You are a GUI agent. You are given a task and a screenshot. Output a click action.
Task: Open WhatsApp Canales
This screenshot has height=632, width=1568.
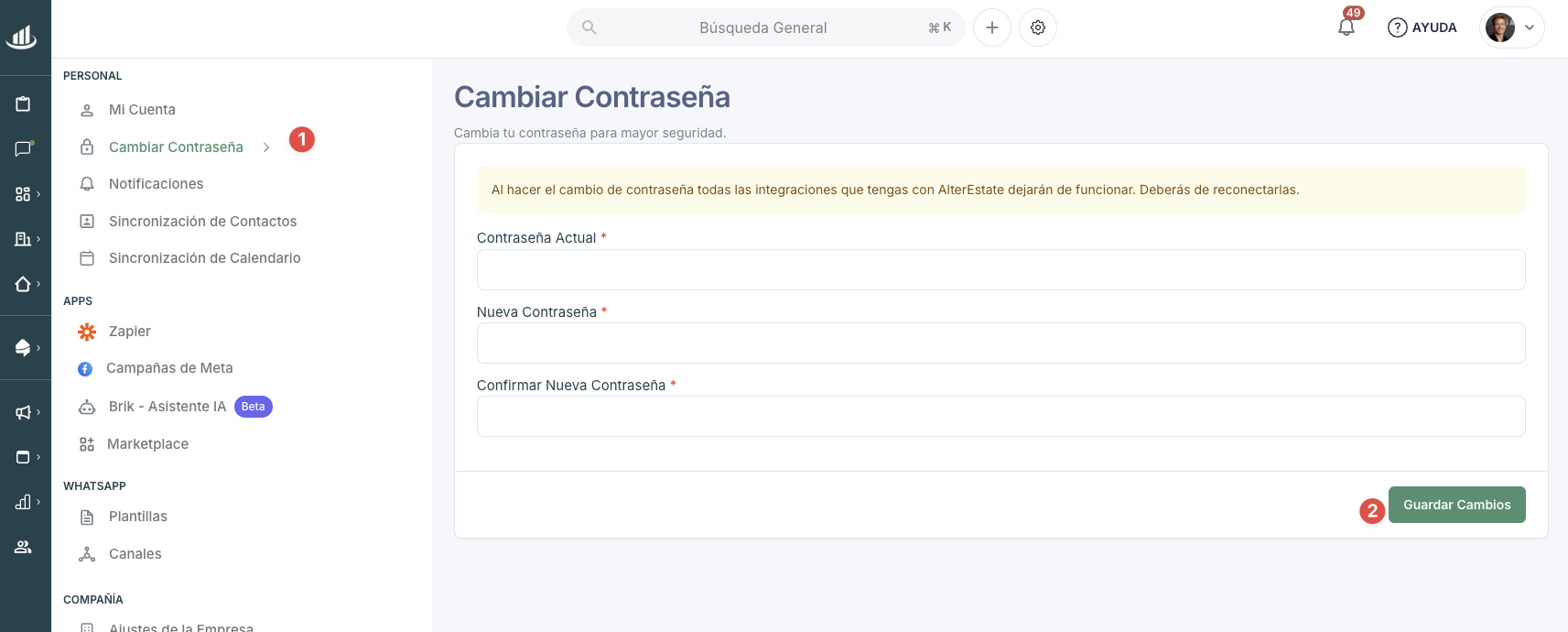[135, 554]
